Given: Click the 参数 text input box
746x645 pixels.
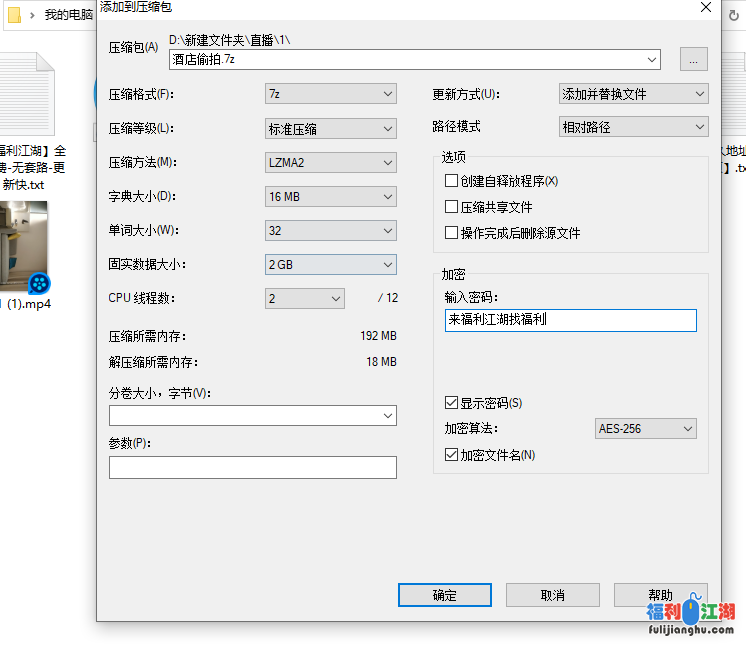Looking at the screenshot, I should (252, 467).
